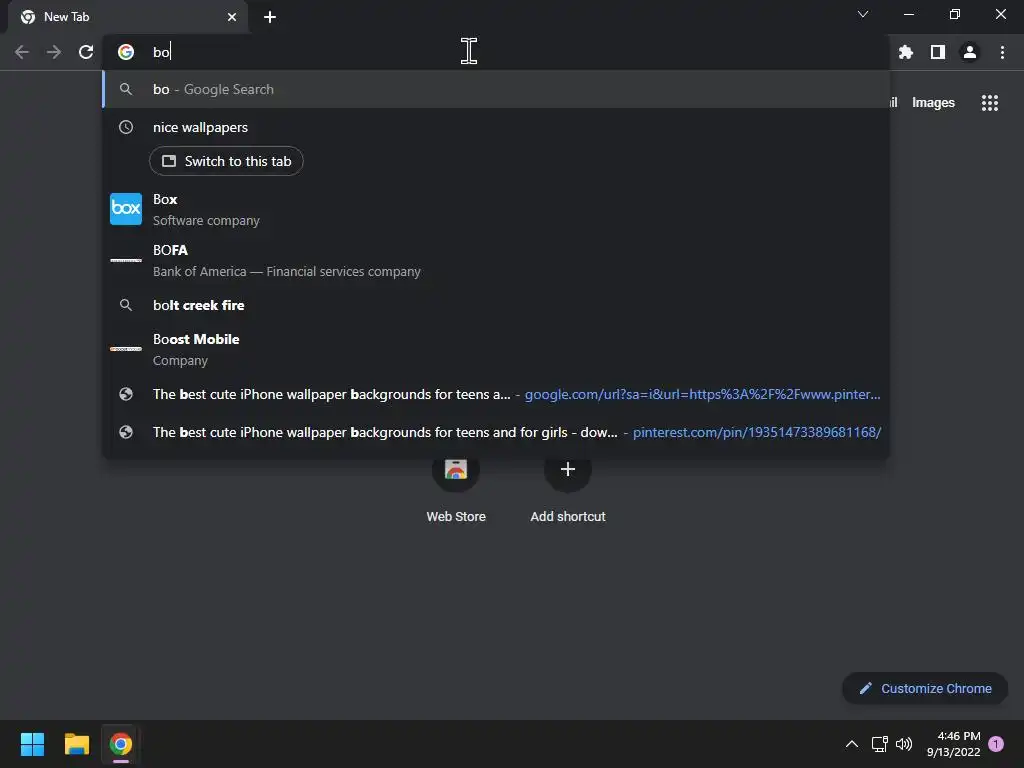
Task: Click the Box logo thumbnail
Action: (126, 209)
